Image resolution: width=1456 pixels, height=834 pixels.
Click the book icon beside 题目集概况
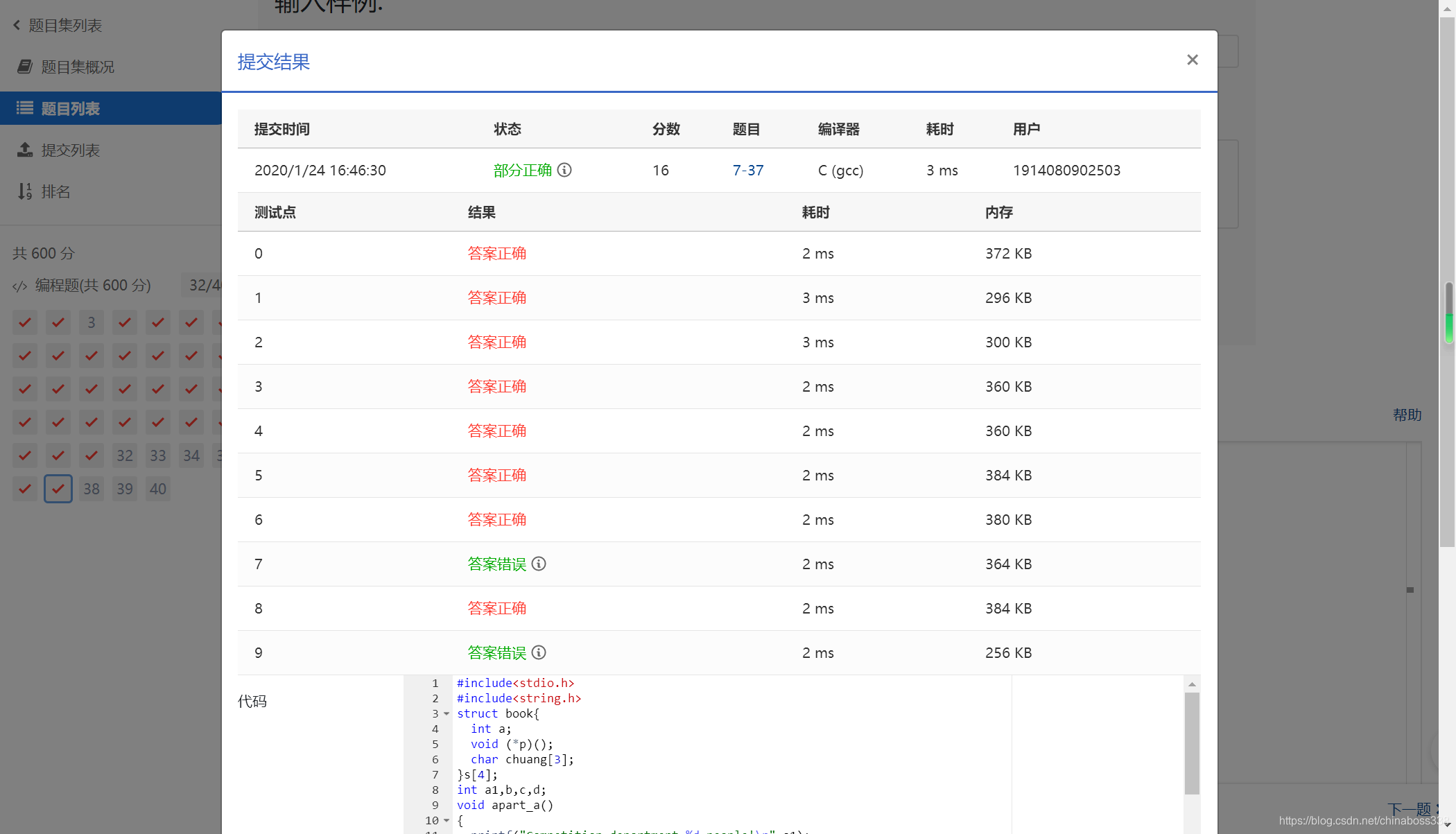tap(25, 67)
